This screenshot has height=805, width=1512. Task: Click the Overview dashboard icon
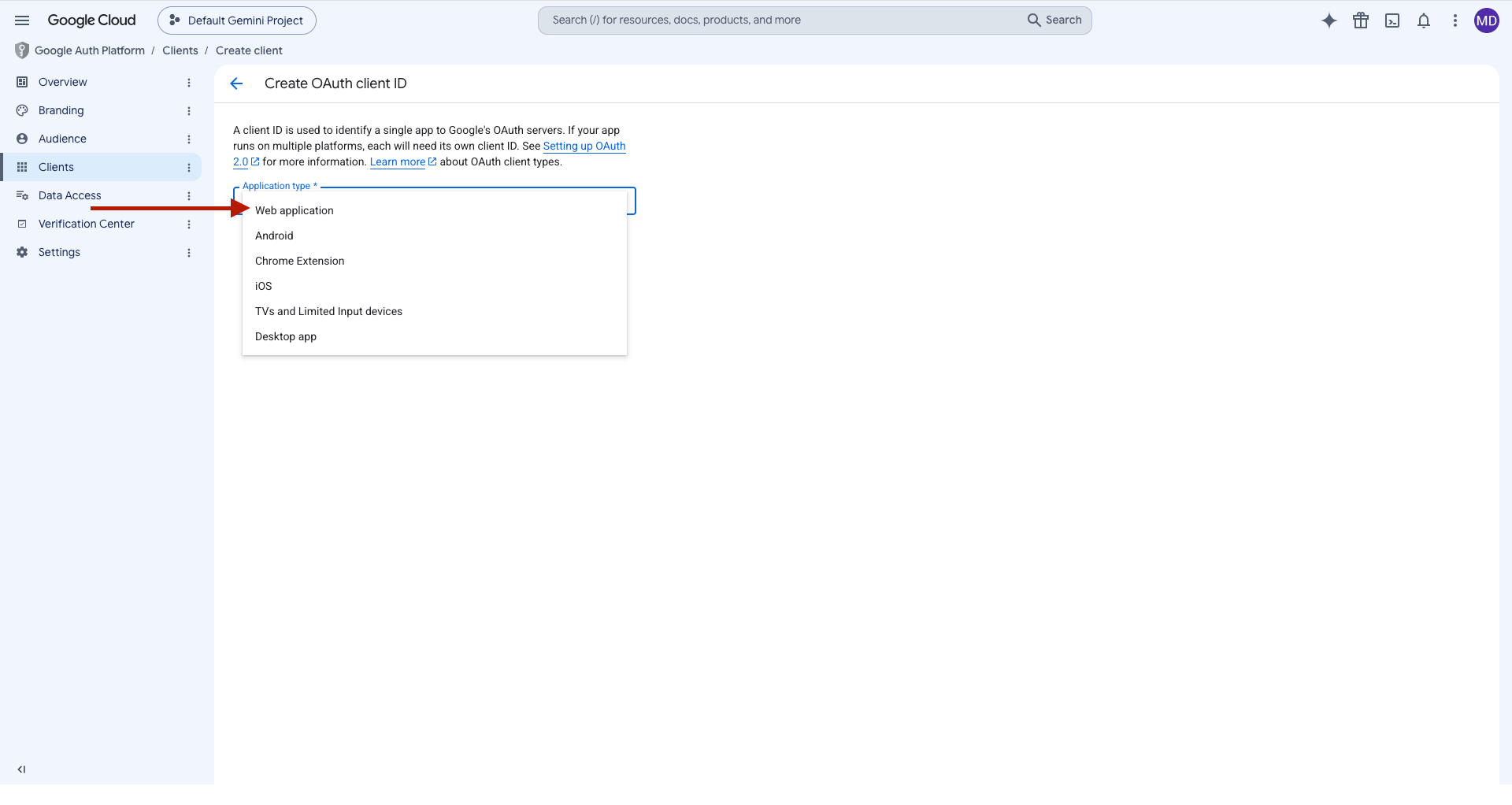tap(22, 82)
